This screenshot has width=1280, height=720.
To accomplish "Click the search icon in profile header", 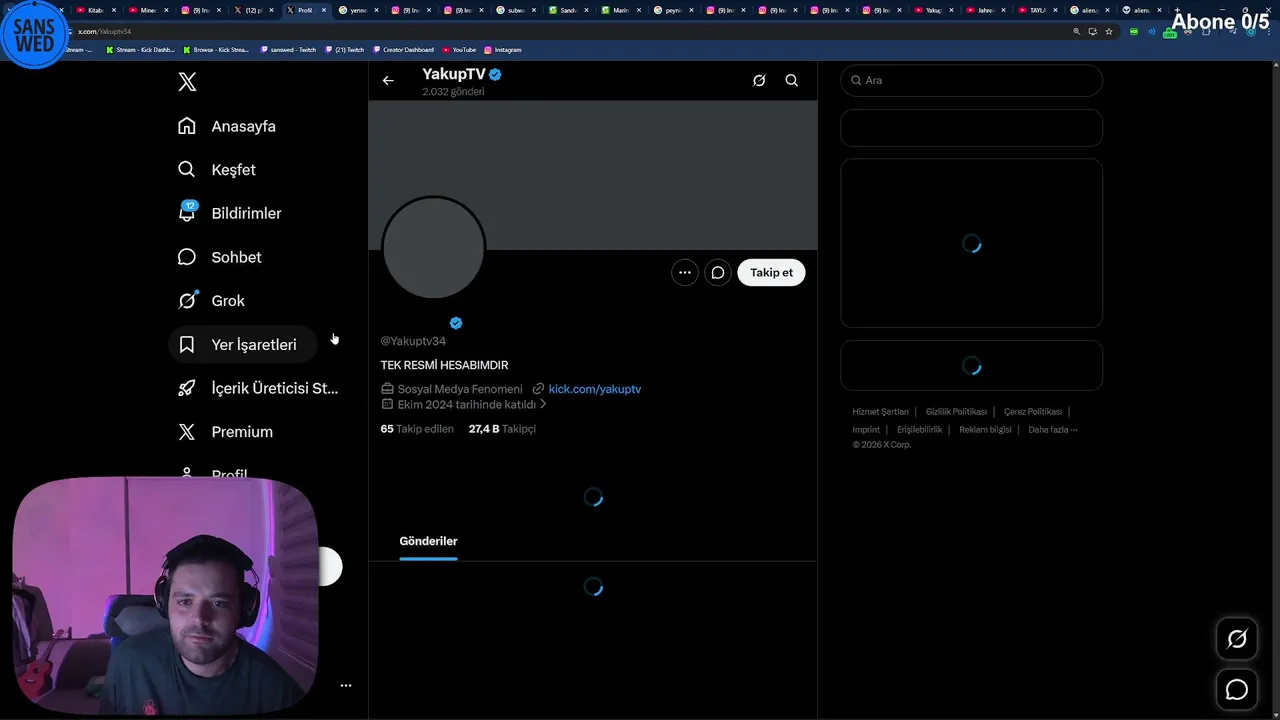I will (792, 81).
